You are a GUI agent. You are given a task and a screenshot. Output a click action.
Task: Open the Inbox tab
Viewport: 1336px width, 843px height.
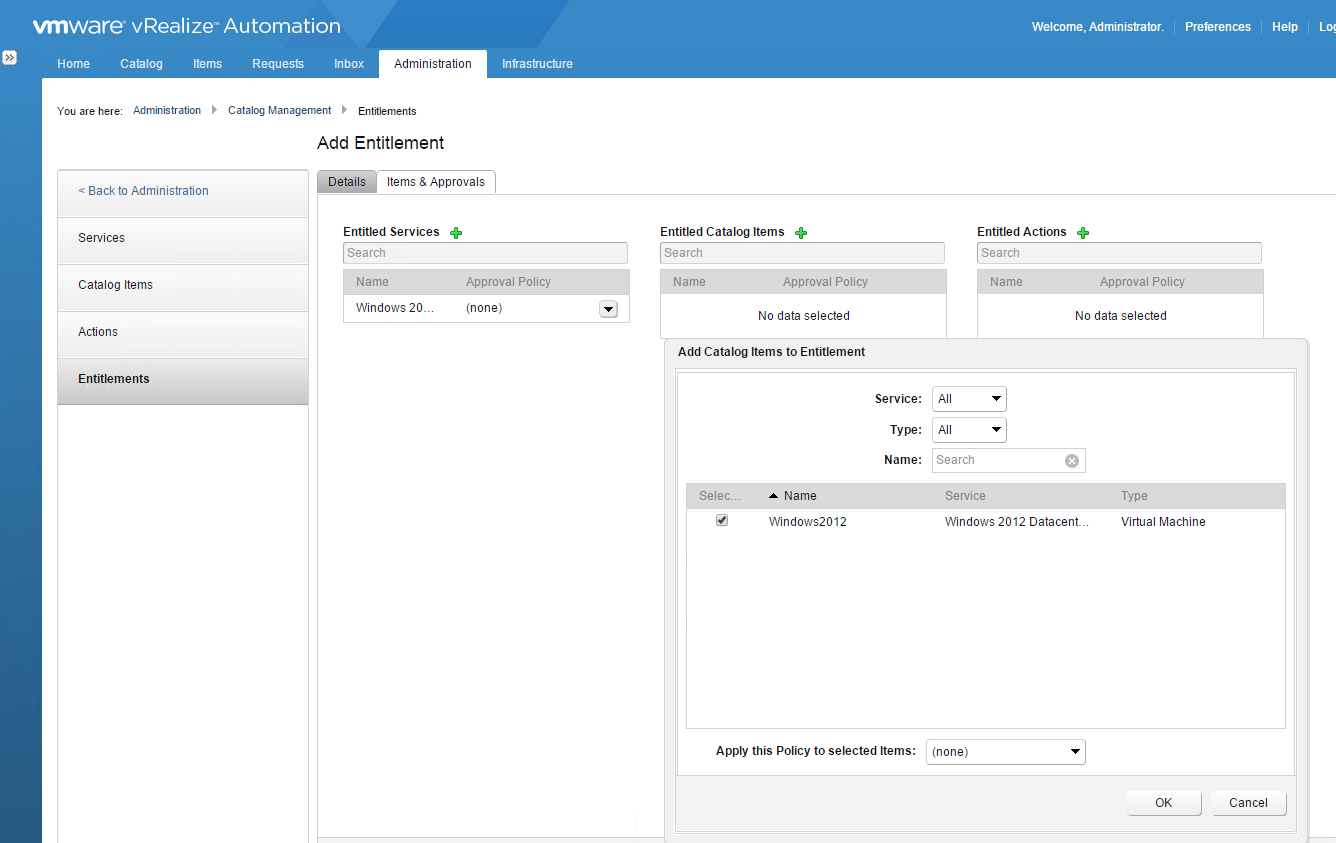(349, 64)
